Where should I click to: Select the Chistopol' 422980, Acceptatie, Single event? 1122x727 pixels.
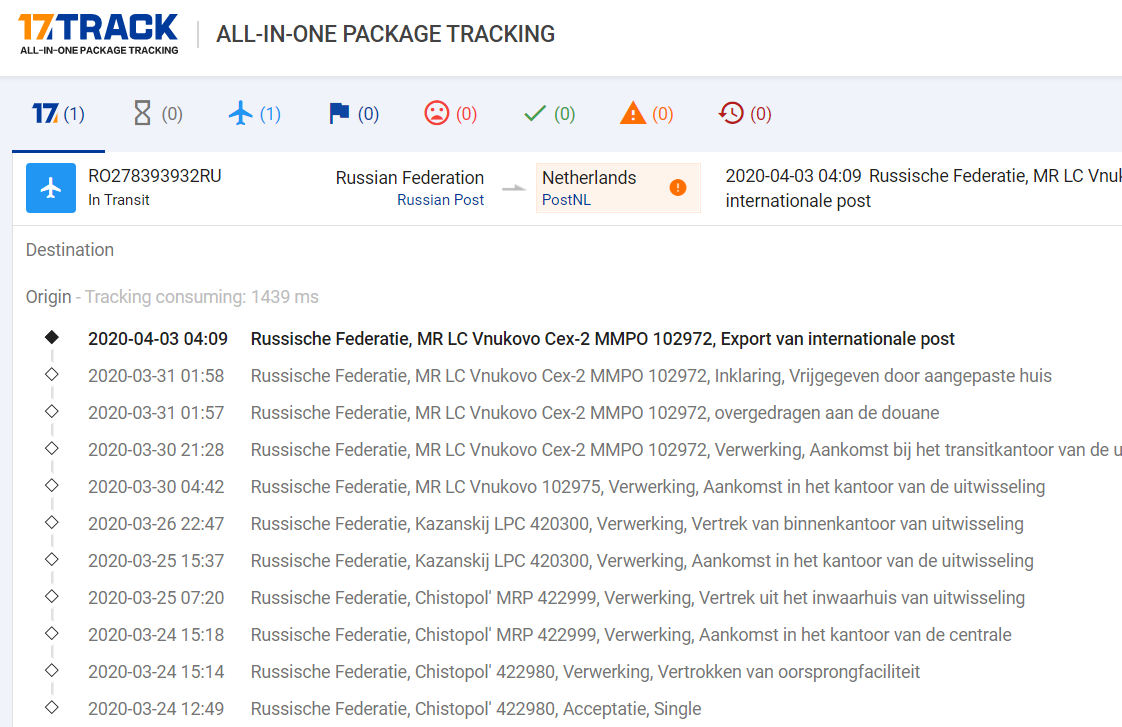click(x=476, y=709)
